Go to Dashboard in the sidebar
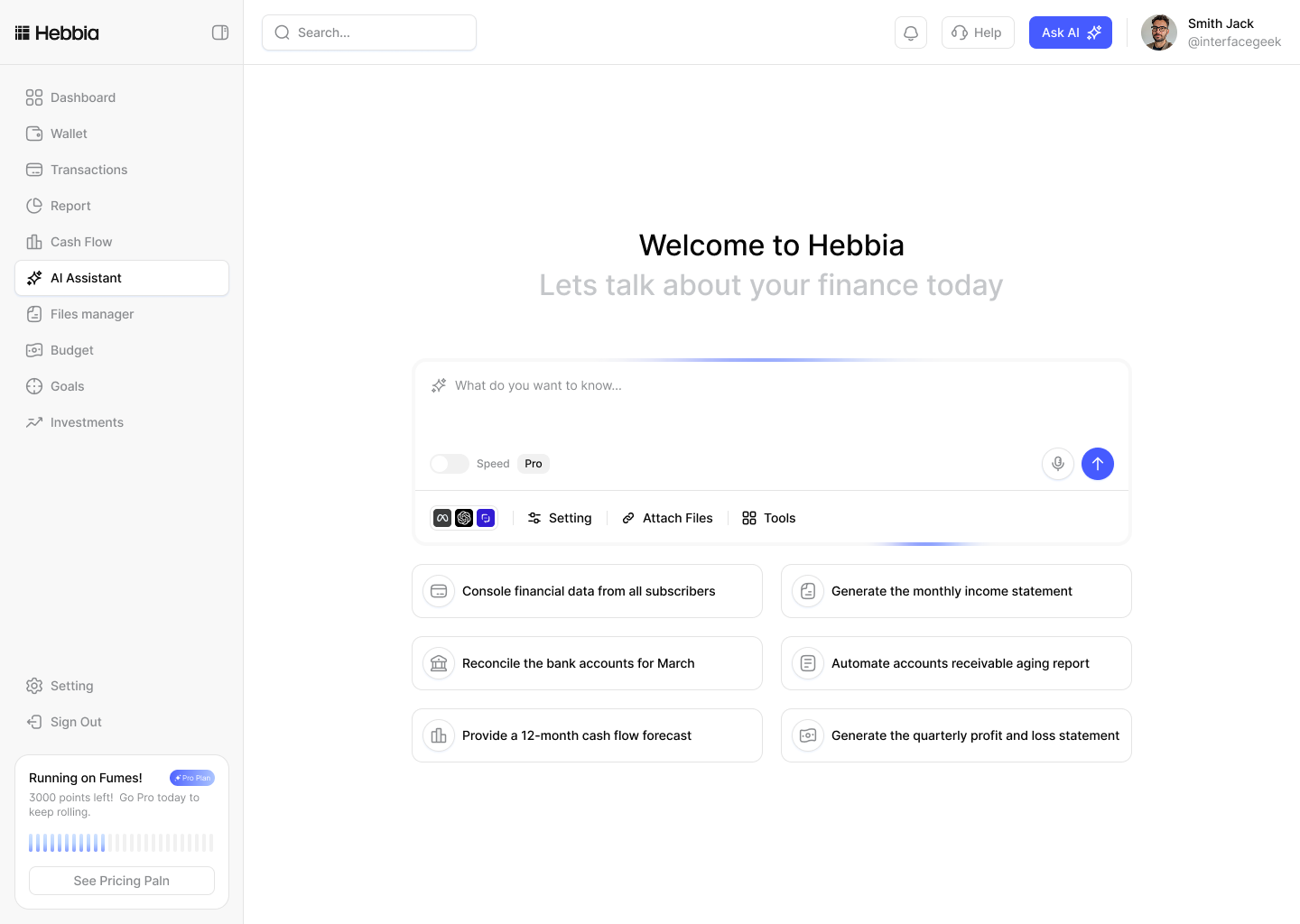The height and width of the screenshot is (924, 1300). pos(82,97)
